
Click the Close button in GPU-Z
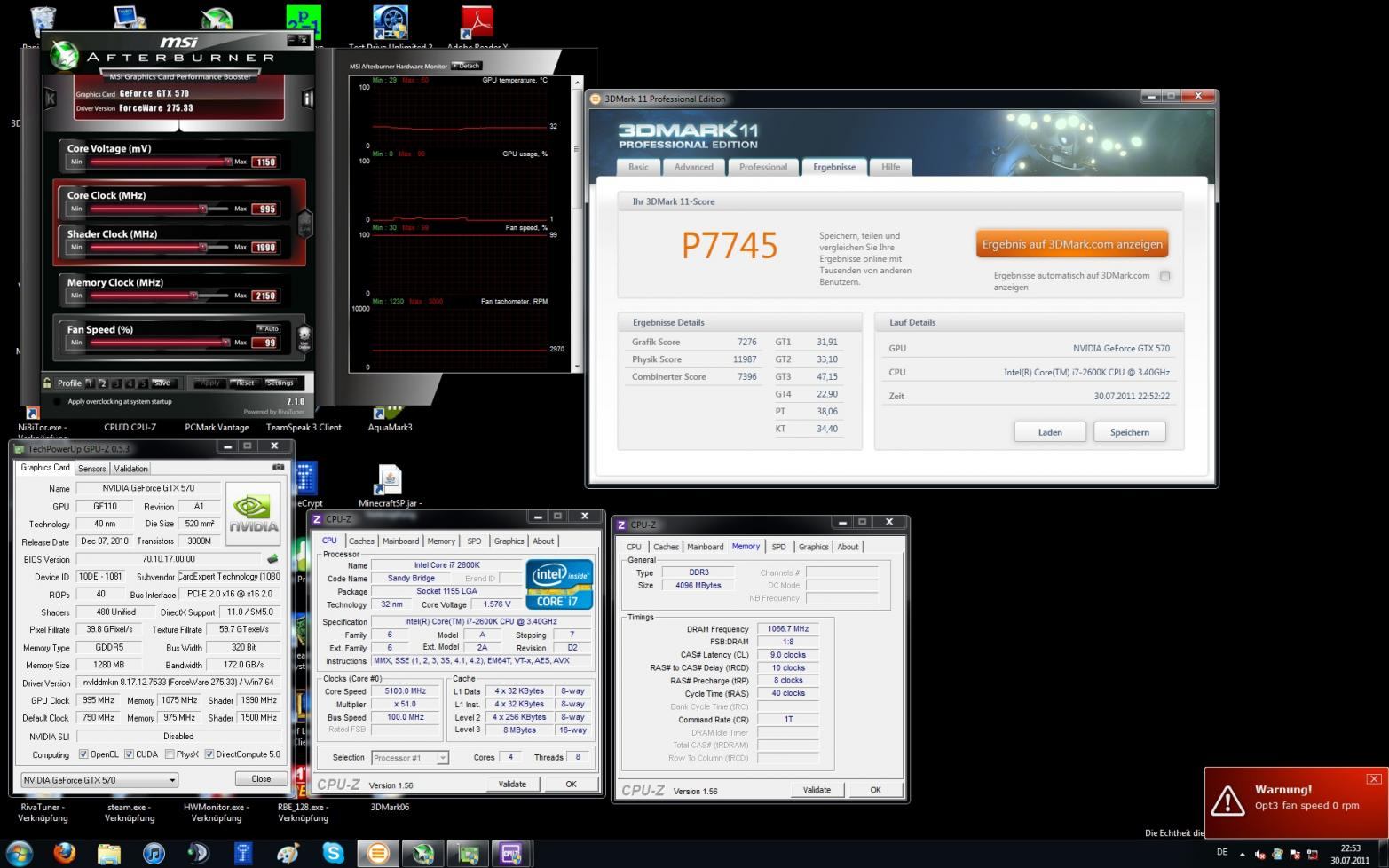pos(261,778)
